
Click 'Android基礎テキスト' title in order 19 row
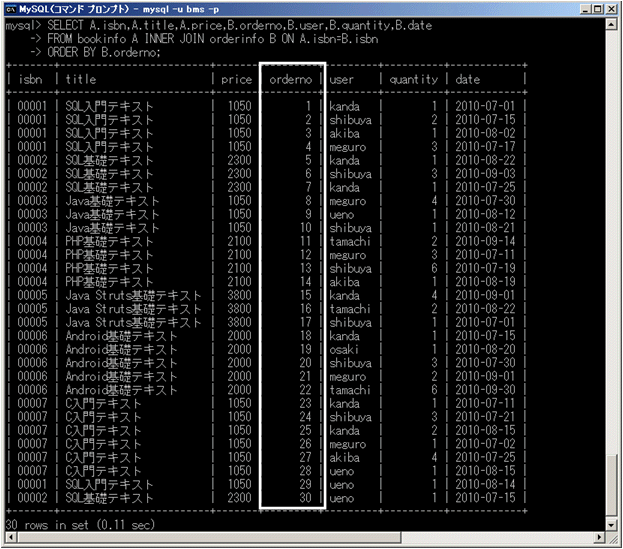point(121,349)
